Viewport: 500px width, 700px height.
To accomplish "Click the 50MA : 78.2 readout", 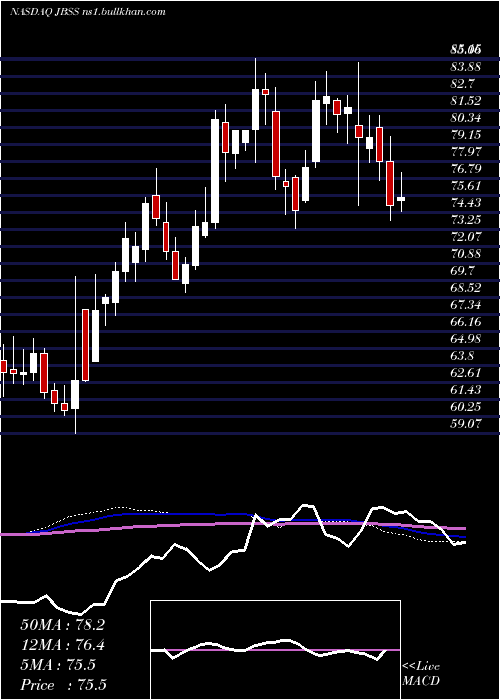I will [x=62, y=625].
